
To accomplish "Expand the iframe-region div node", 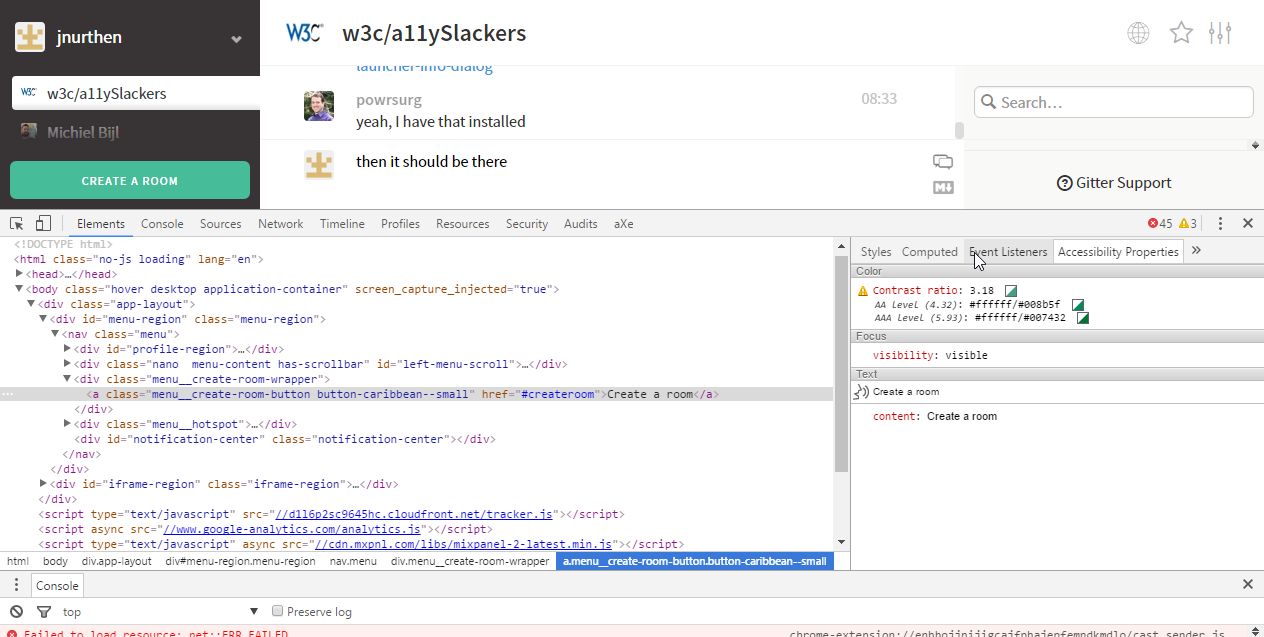I will coord(42,484).
